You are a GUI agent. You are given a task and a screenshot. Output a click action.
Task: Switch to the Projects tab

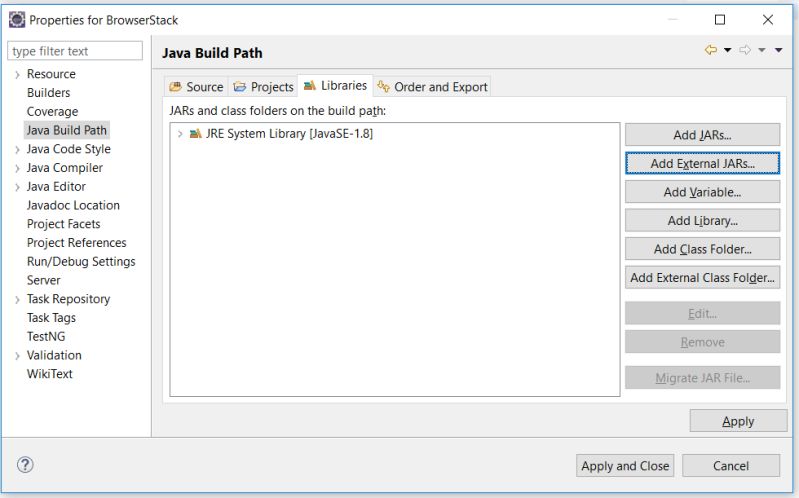(x=263, y=87)
